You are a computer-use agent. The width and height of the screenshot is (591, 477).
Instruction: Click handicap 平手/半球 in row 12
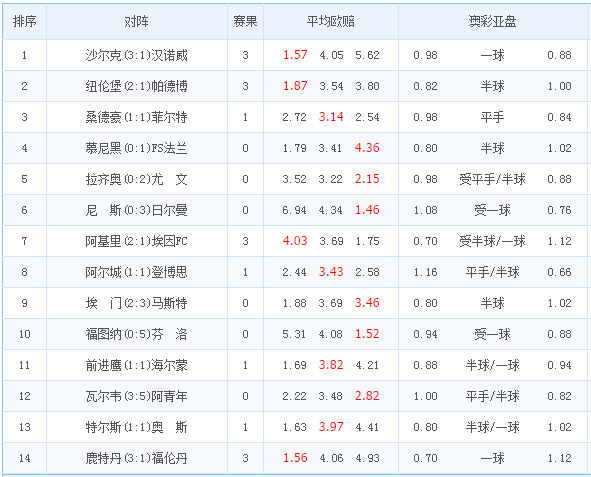coord(492,396)
